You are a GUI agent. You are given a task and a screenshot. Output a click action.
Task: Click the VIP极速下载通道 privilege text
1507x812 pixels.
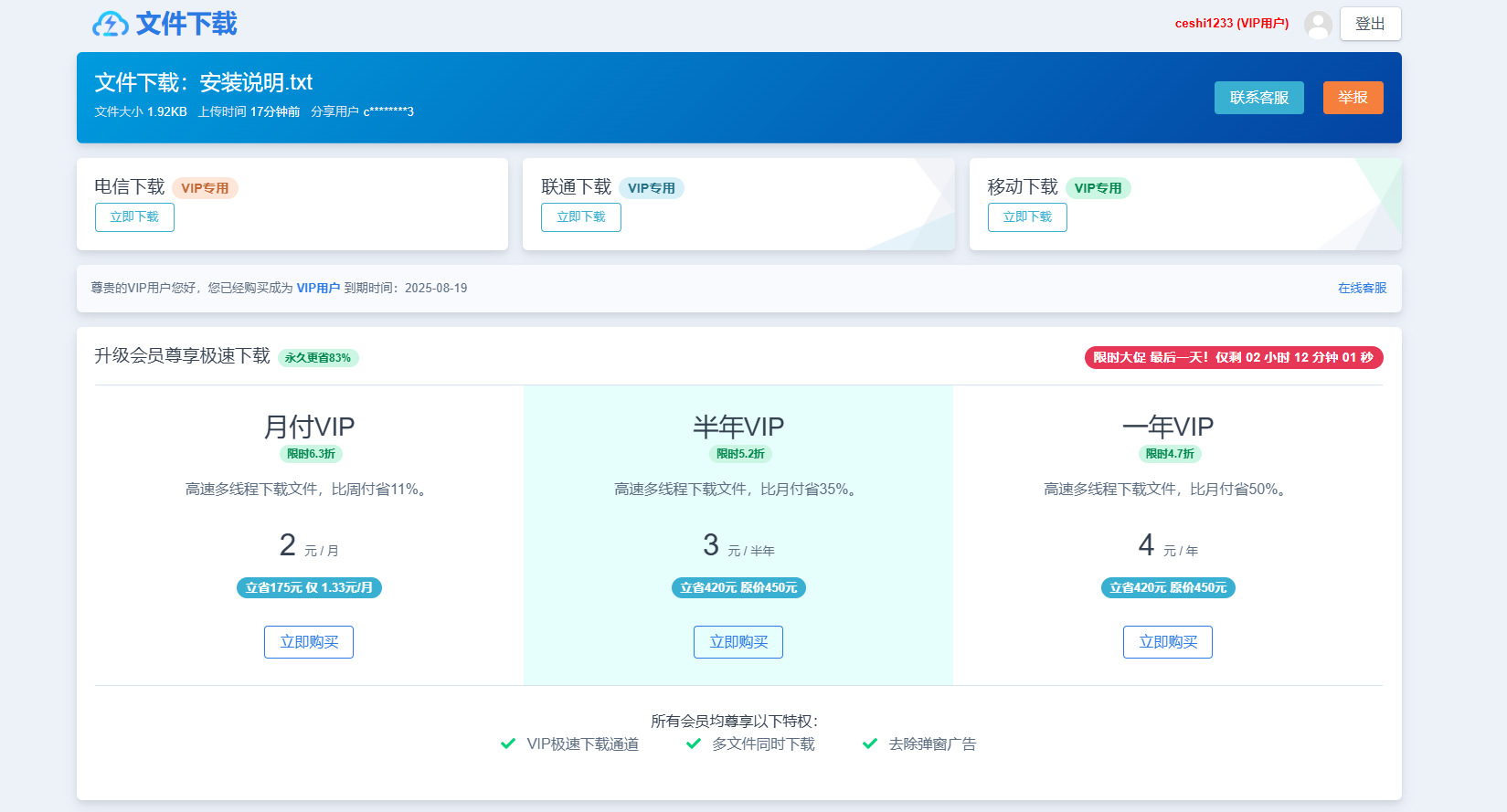[x=583, y=743]
